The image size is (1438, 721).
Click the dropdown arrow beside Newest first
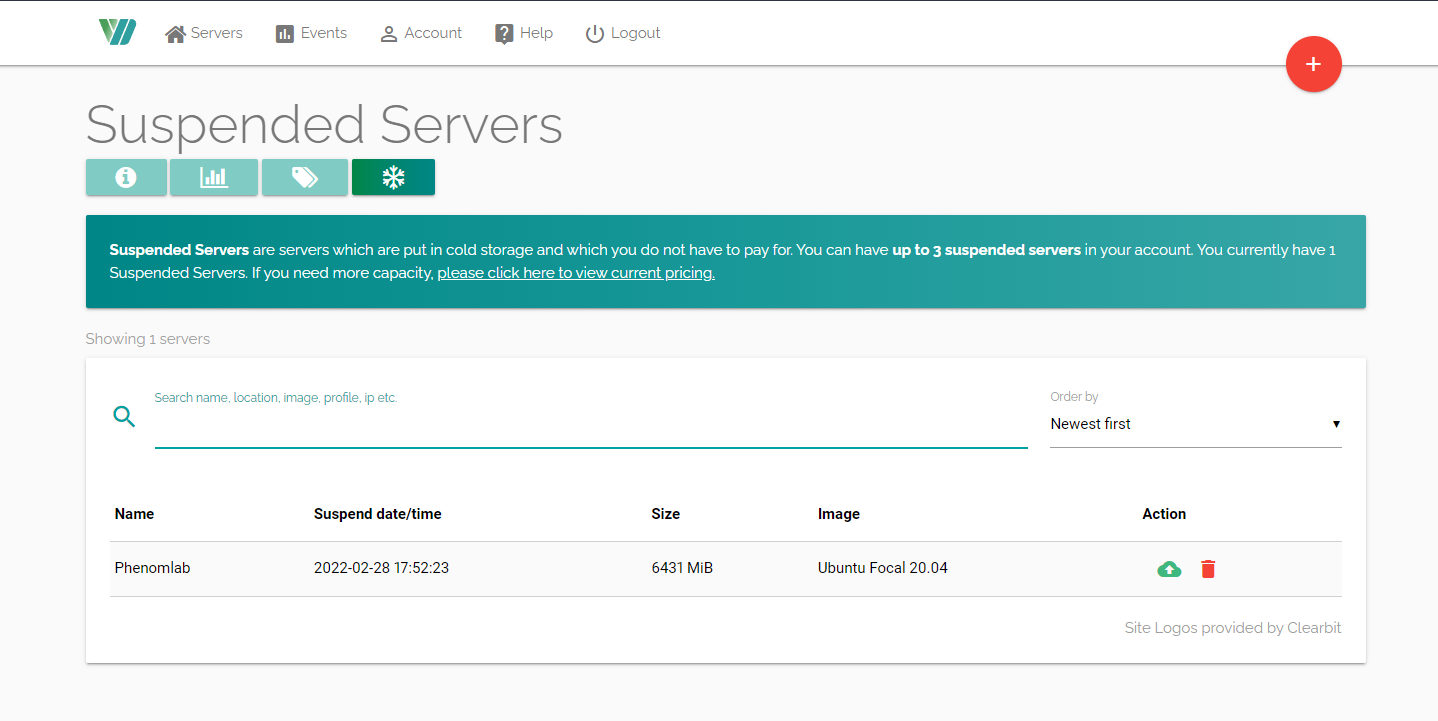click(x=1336, y=424)
